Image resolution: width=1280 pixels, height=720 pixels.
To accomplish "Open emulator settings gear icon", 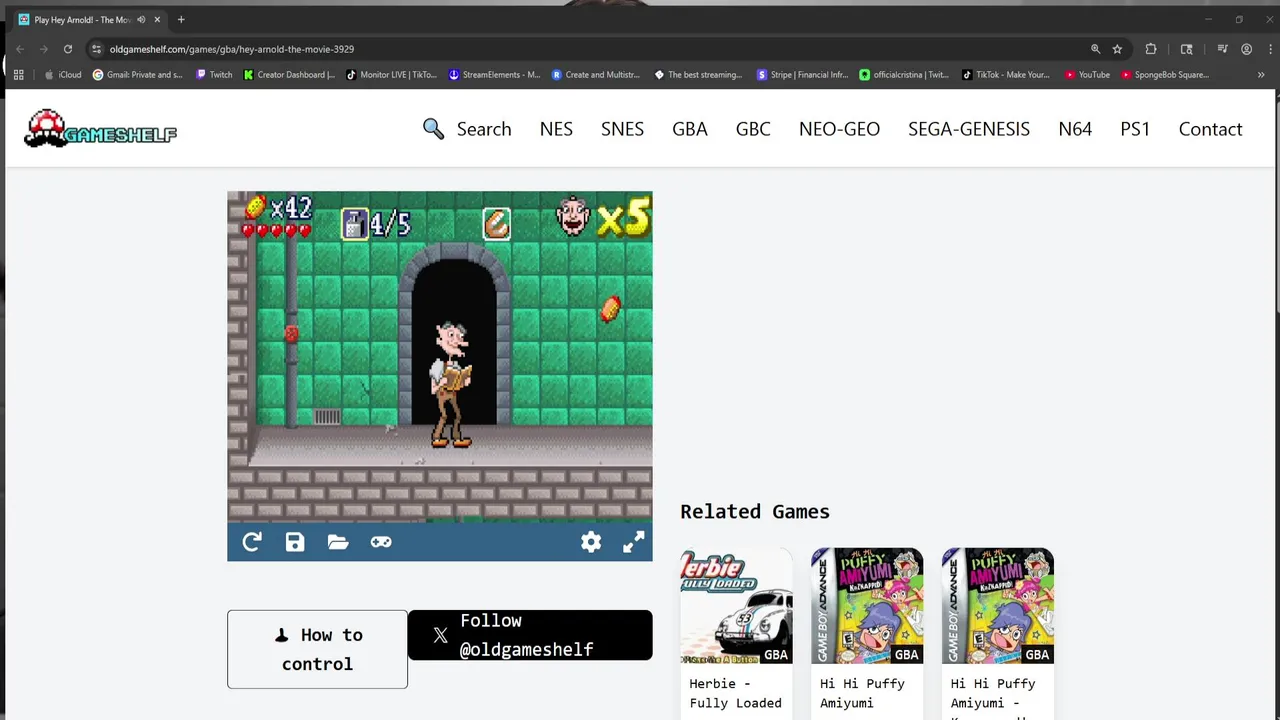I will coord(591,542).
